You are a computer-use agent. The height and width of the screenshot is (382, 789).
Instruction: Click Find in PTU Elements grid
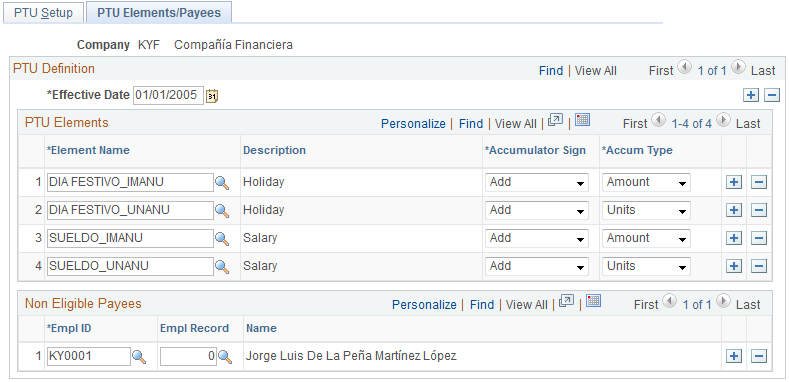click(x=471, y=124)
